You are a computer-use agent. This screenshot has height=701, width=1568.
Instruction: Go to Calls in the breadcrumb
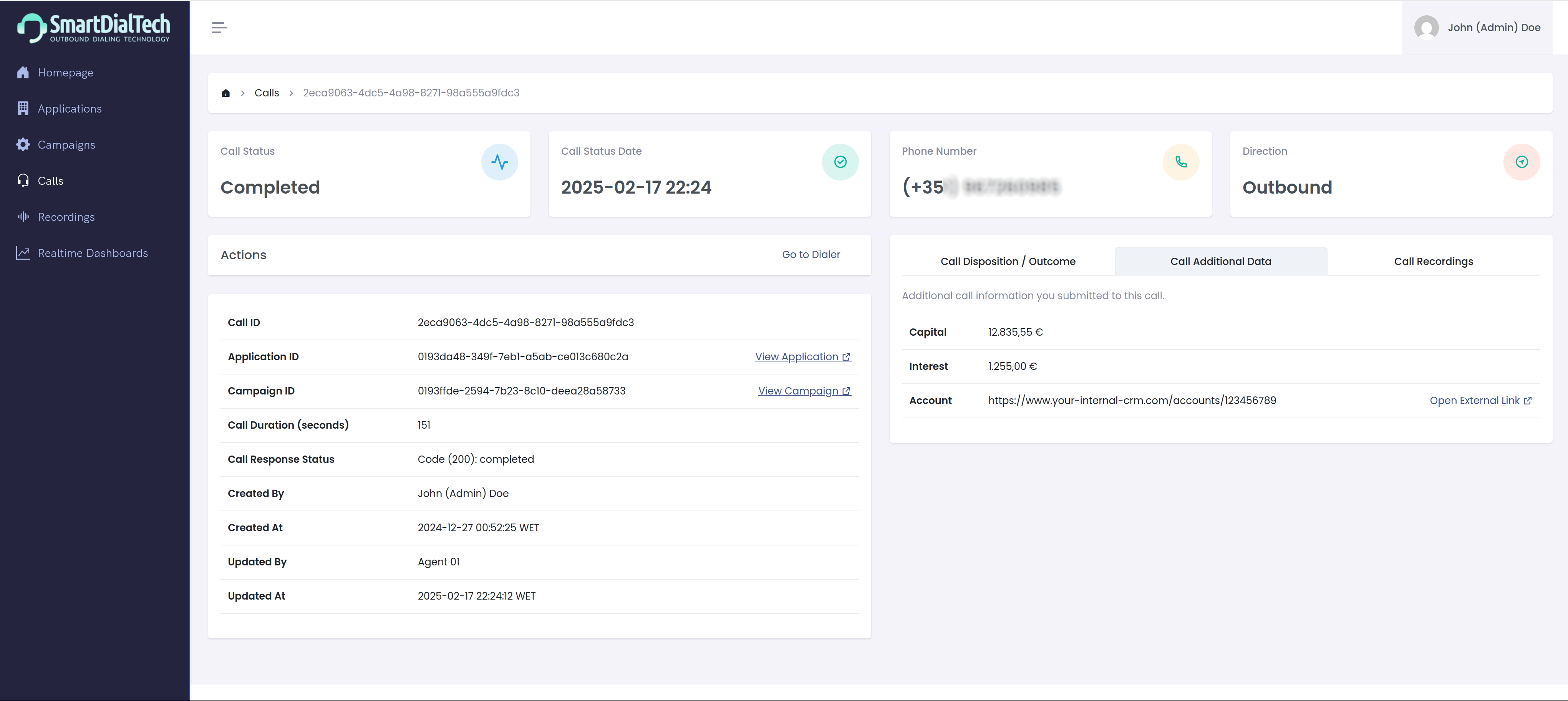click(267, 93)
